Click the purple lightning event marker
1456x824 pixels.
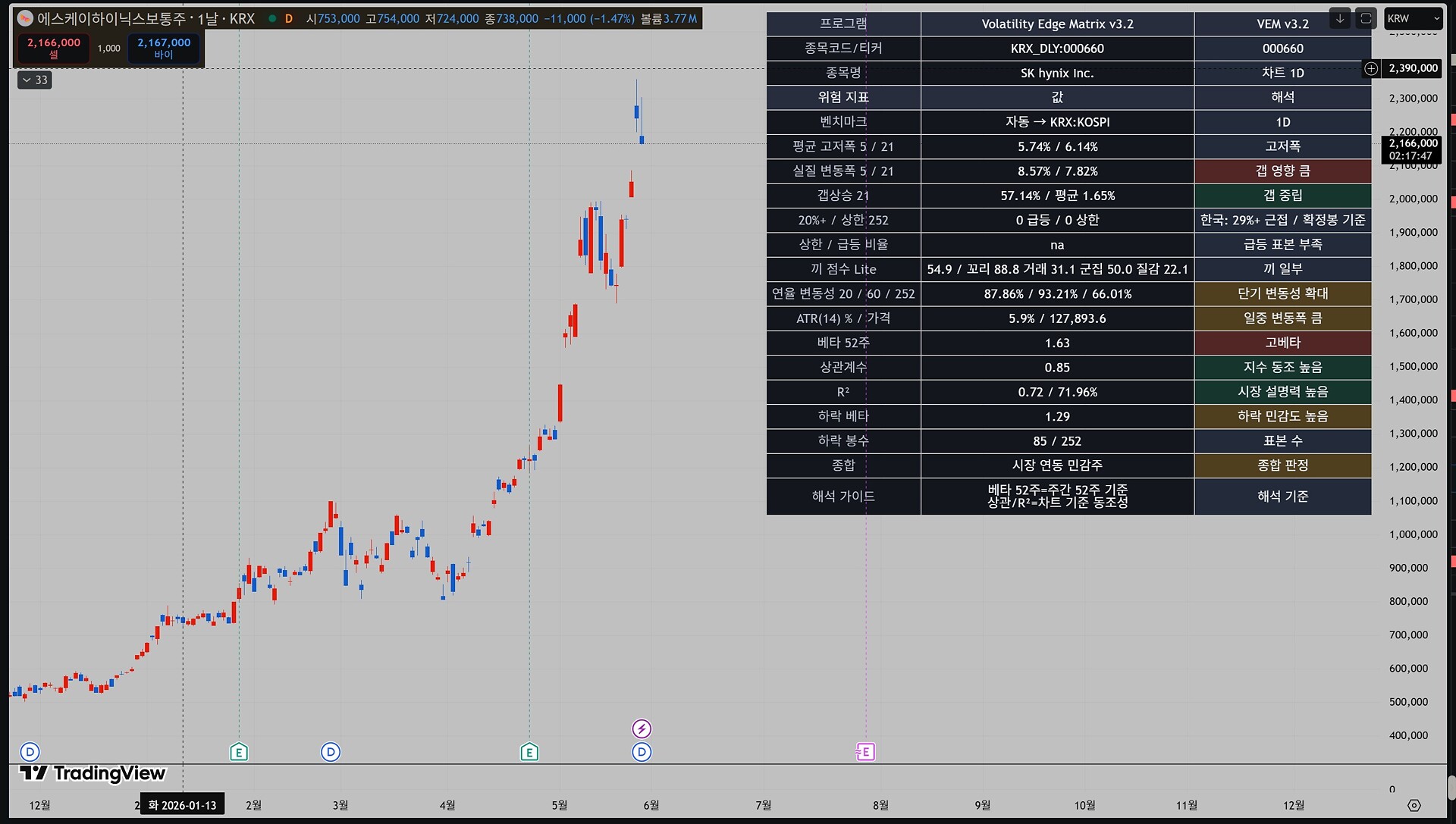[642, 728]
